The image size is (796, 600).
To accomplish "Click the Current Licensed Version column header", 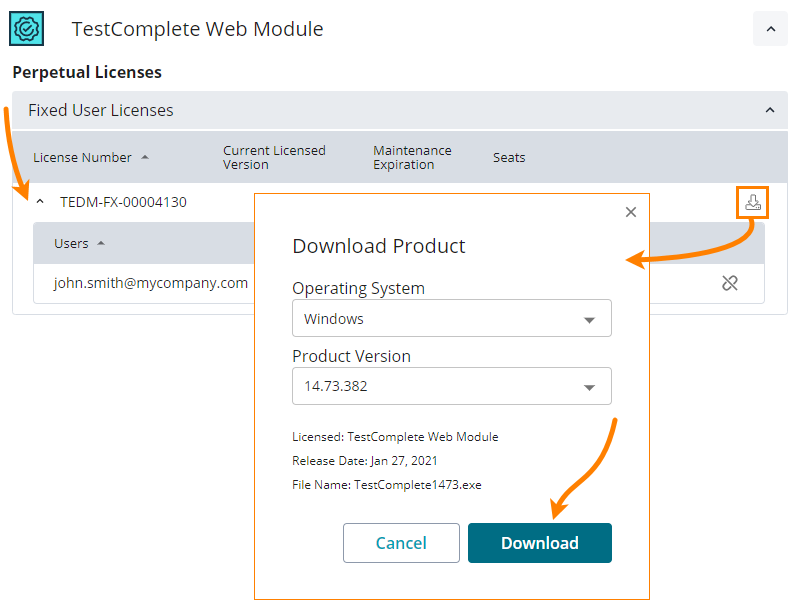I will pos(274,157).
